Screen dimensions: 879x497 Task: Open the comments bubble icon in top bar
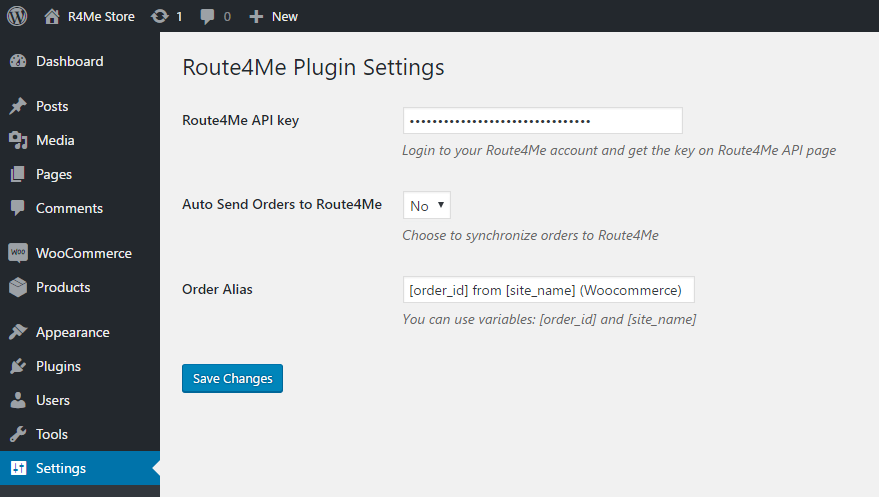[x=207, y=16]
